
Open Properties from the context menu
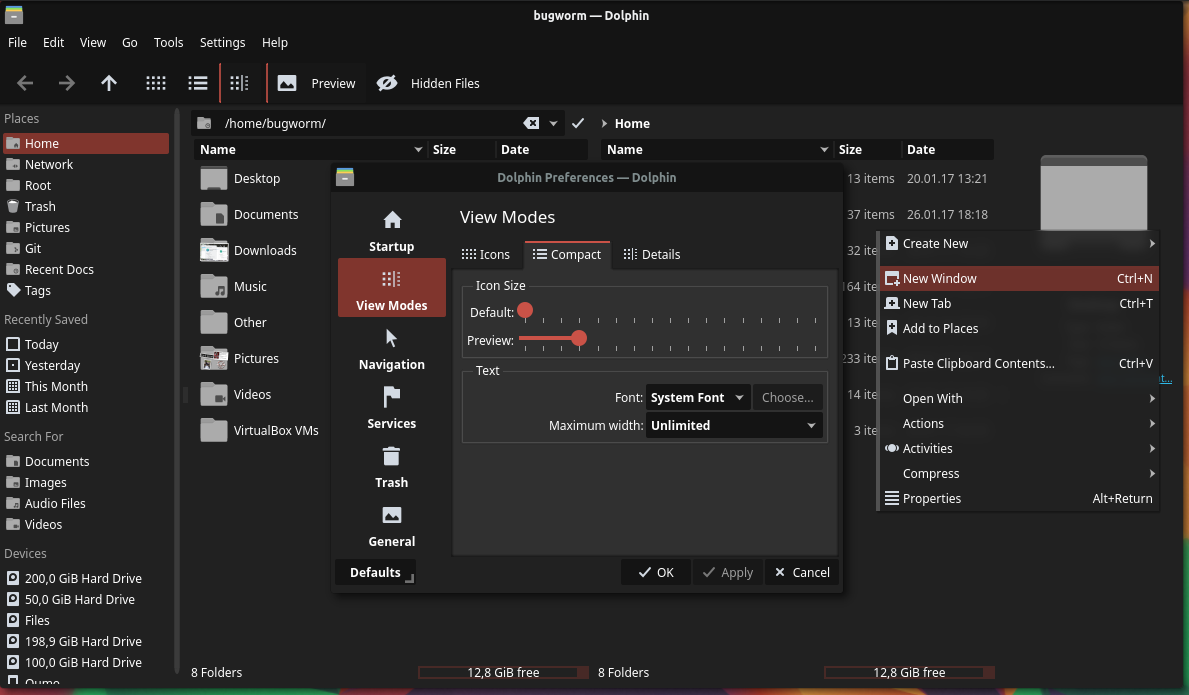coord(1019,499)
